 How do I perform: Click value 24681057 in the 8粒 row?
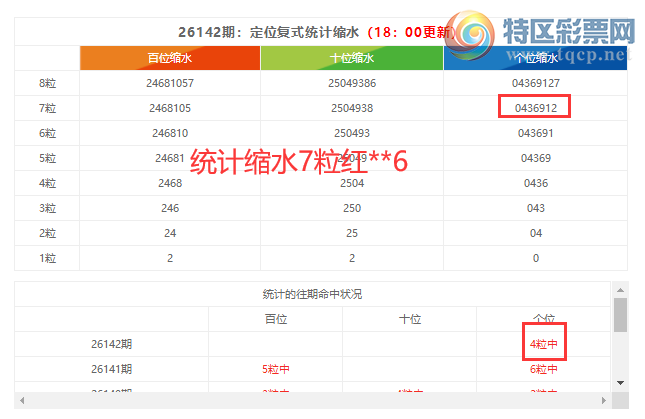pyautogui.click(x=170, y=83)
